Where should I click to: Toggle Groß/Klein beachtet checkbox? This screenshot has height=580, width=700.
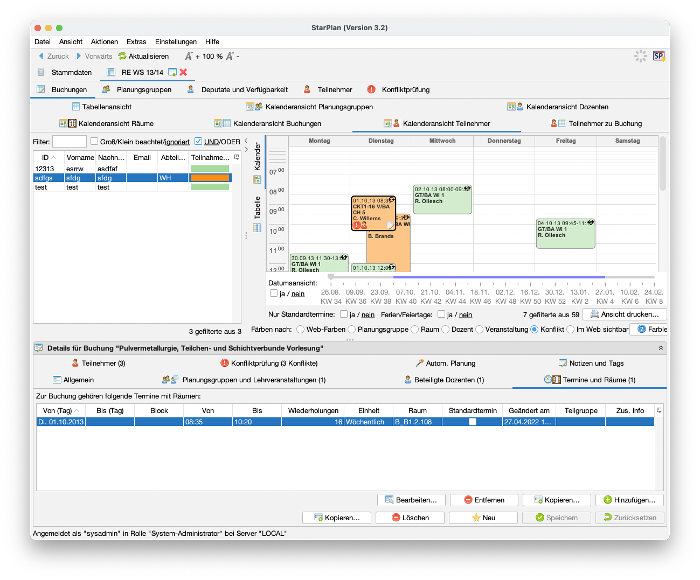click(x=94, y=141)
